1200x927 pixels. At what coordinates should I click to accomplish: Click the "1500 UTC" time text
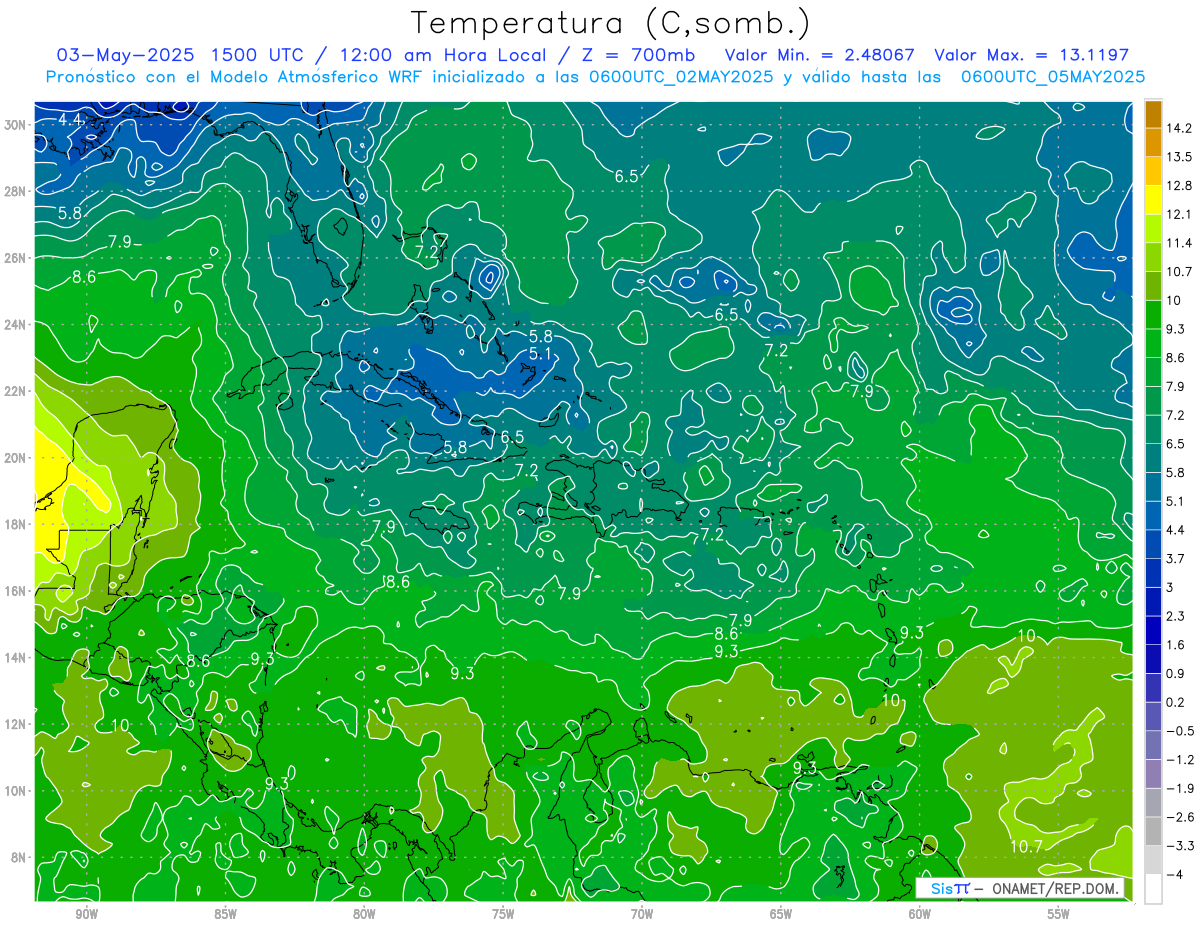[260, 55]
